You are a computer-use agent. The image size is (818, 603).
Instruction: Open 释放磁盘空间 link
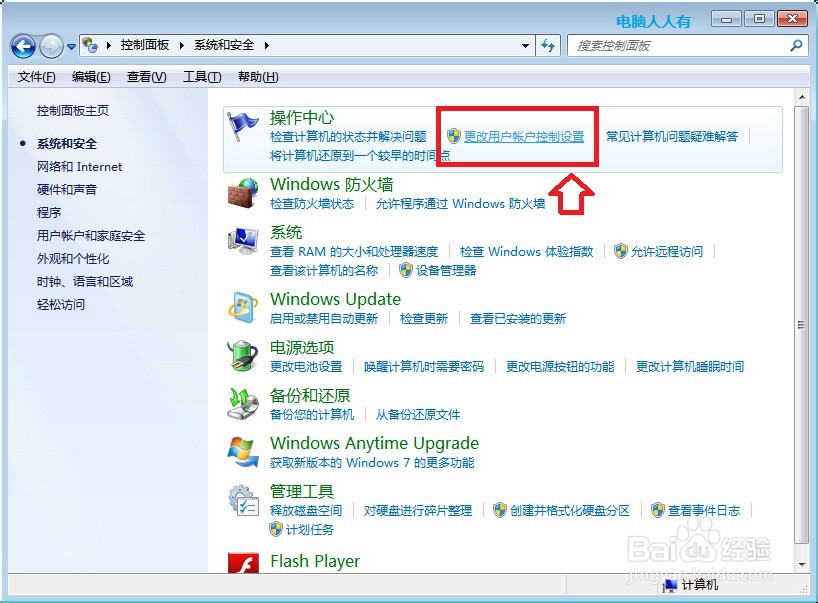pyautogui.click(x=306, y=510)
